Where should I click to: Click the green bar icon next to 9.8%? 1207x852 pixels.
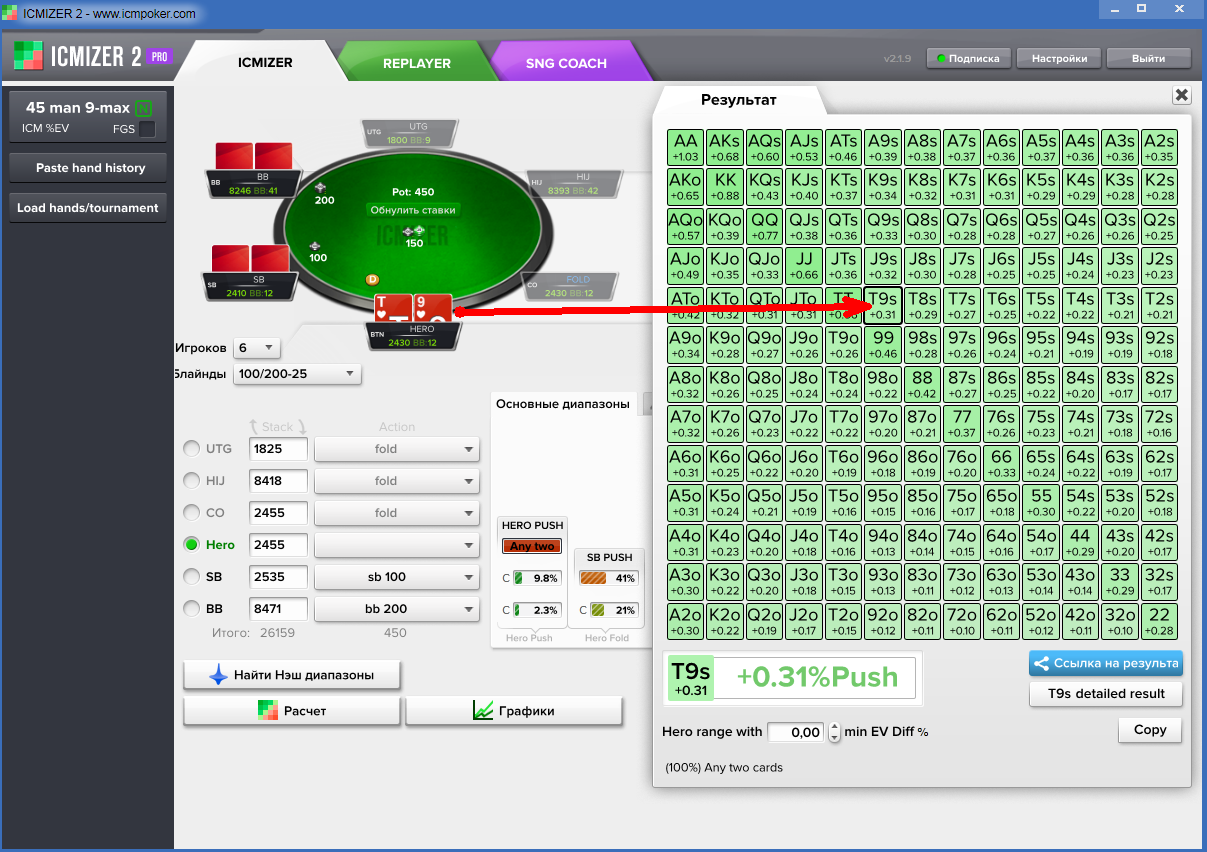click(519, 578)
